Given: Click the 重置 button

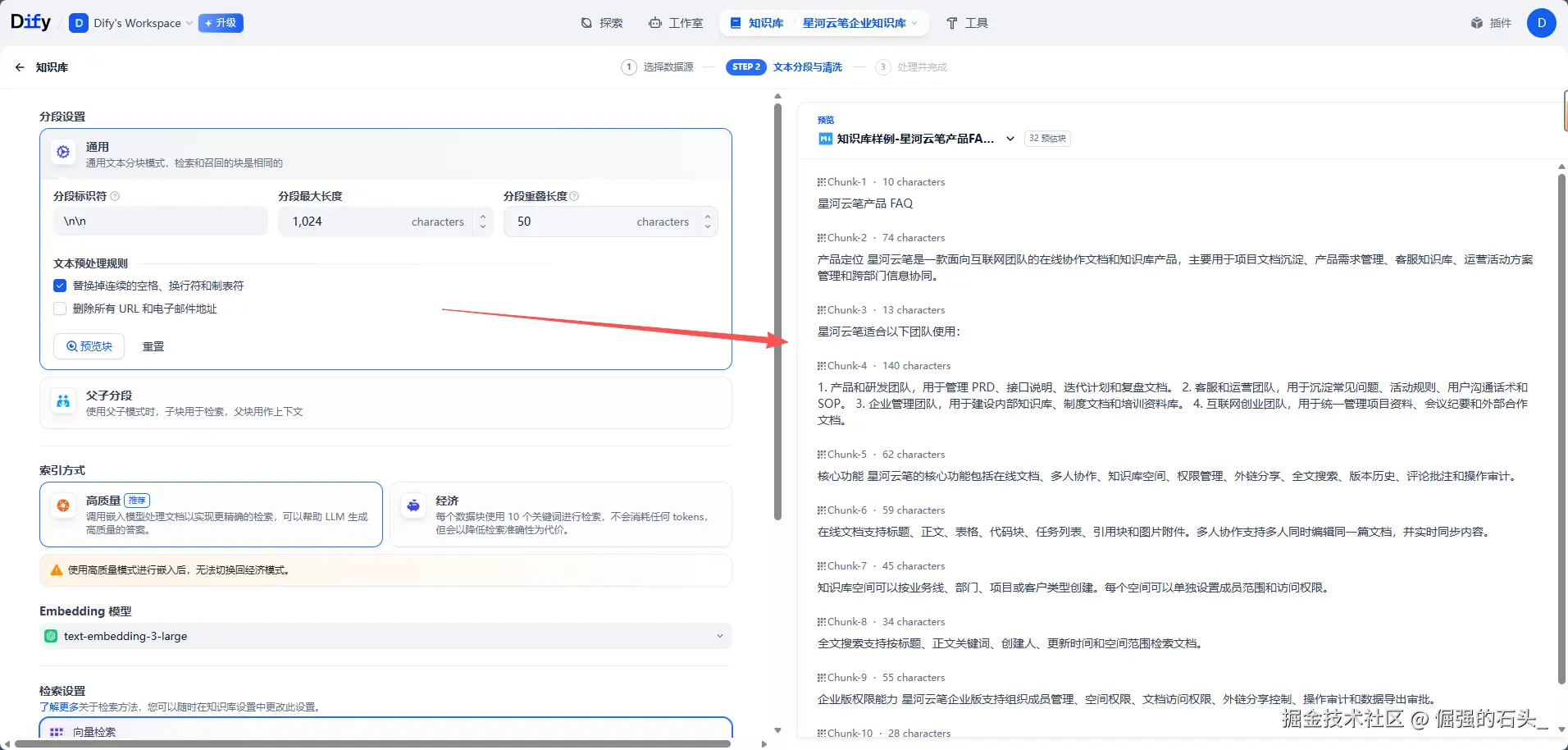Looking at the screenshot, I should [153, 346].
